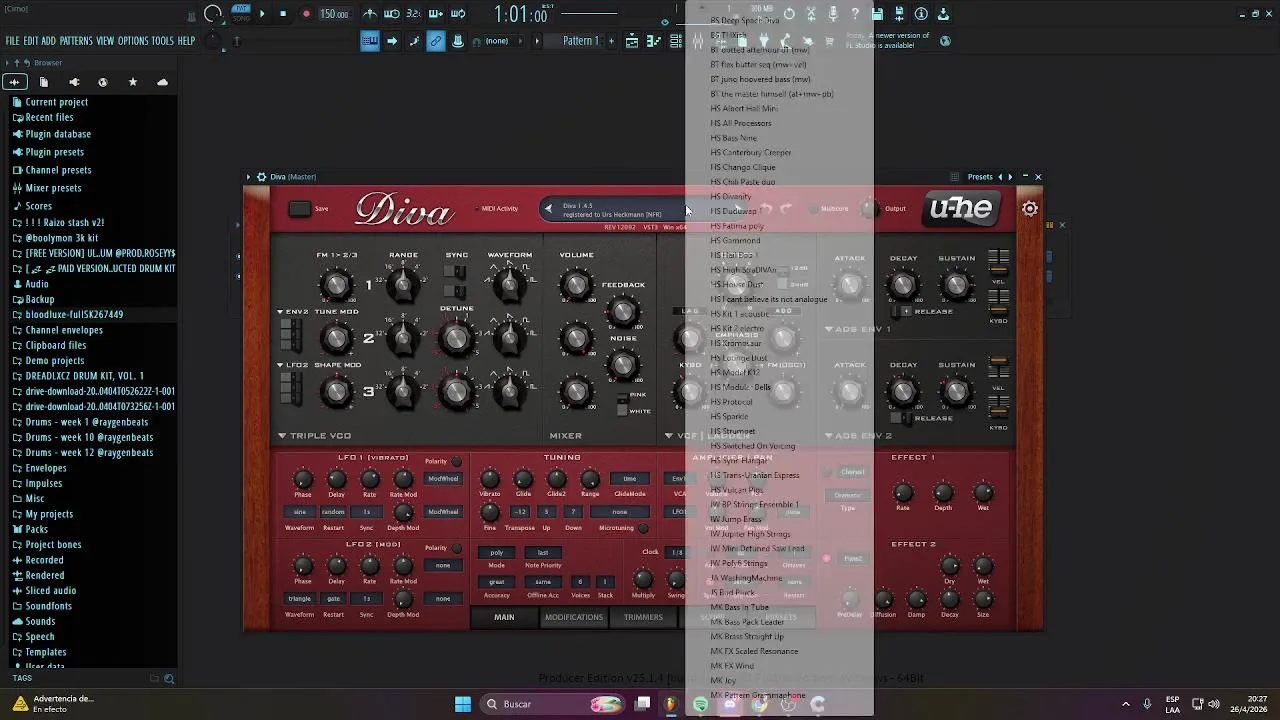The width and height of the screenshot is (1280, 720).
Task: Click the typing keyboard to piano icon
Action: 370,41
